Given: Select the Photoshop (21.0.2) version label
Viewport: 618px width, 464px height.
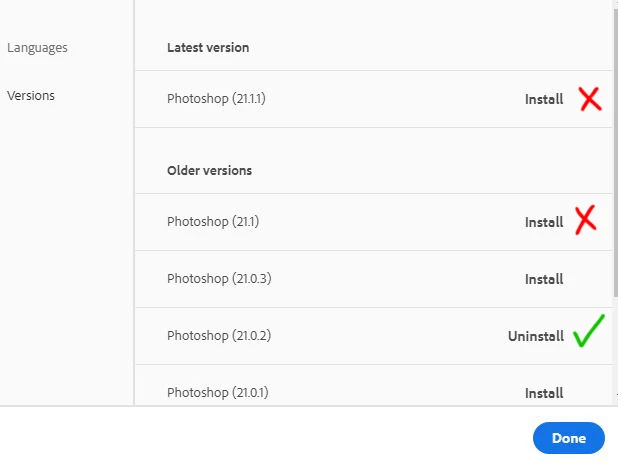Looking at the screenshot, I should 219,336.
